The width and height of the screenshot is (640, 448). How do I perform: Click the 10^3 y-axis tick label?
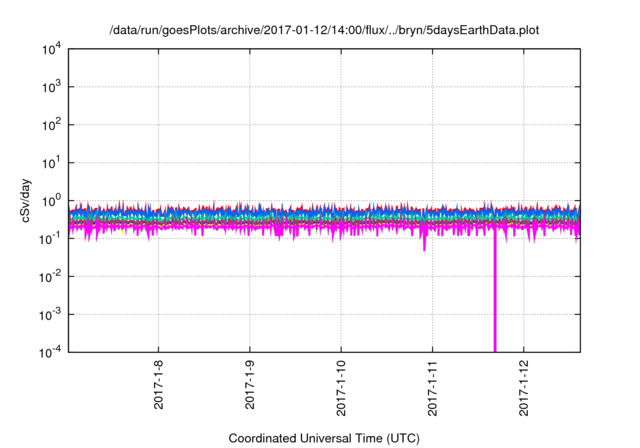[x=52, y=87]
